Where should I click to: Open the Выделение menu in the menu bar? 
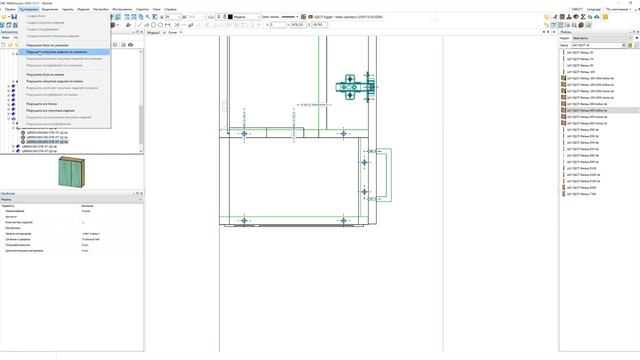(x=50, y=9)
